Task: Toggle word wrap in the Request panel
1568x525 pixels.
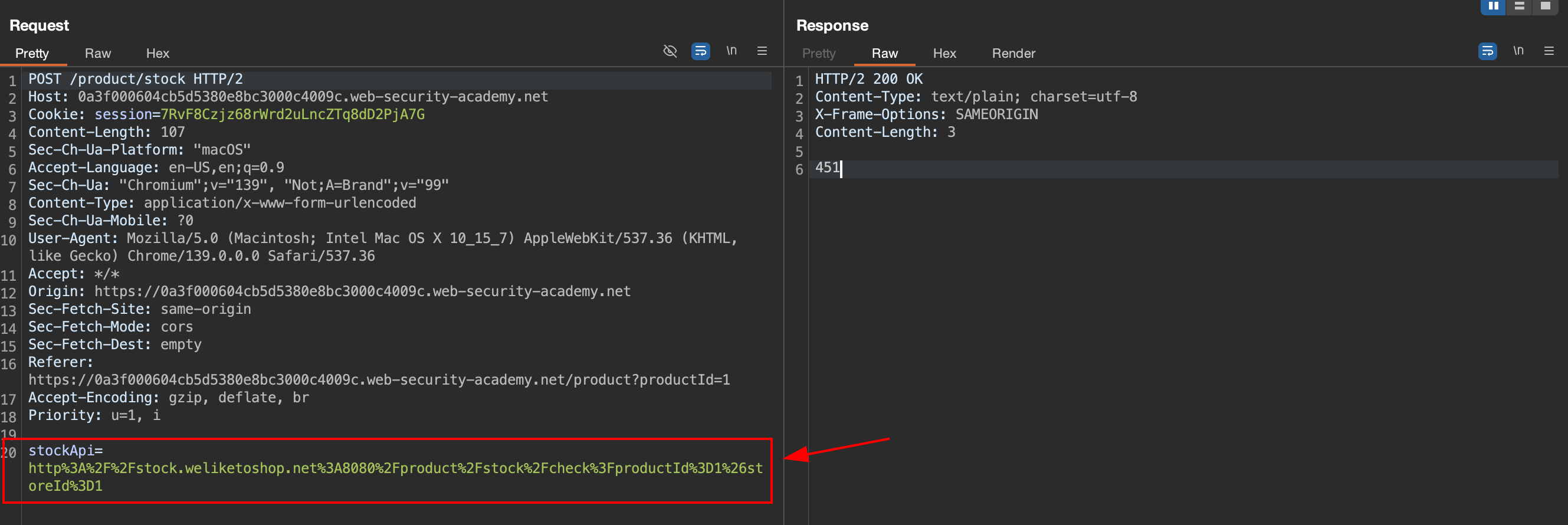Action: [x=701, y=51]
